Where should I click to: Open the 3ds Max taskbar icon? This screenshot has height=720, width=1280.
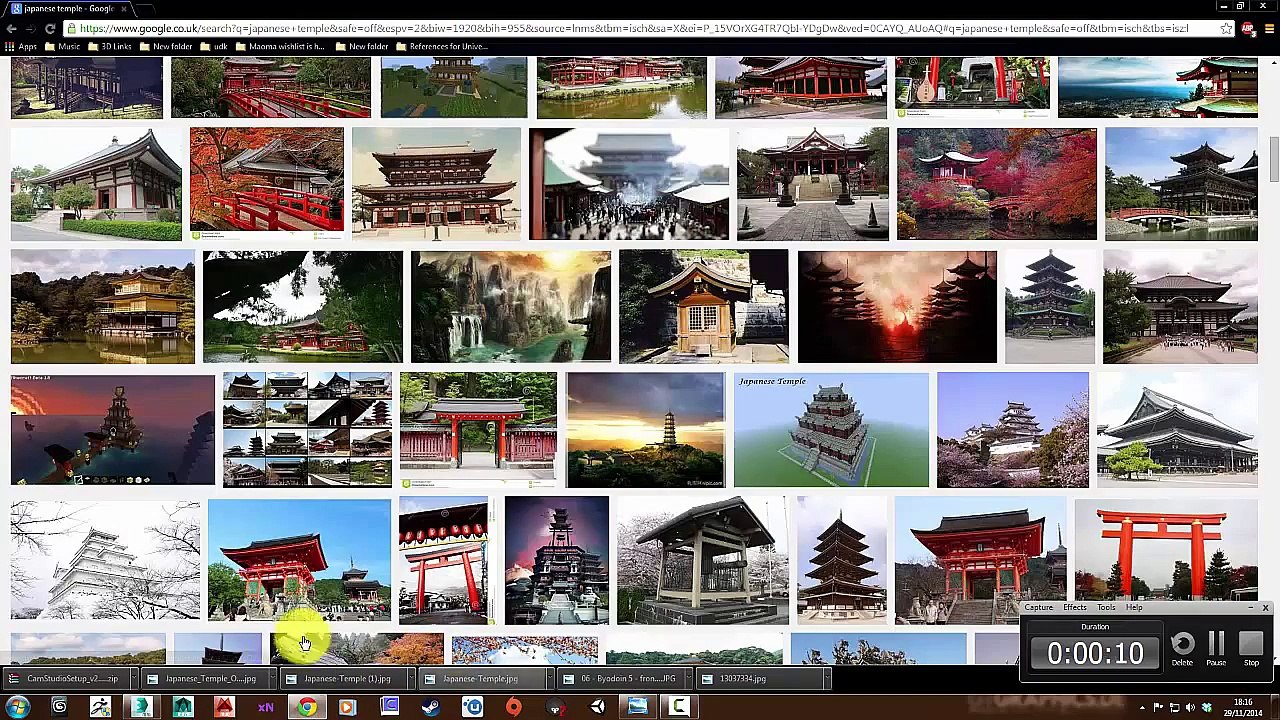click(x=141, y=707)
